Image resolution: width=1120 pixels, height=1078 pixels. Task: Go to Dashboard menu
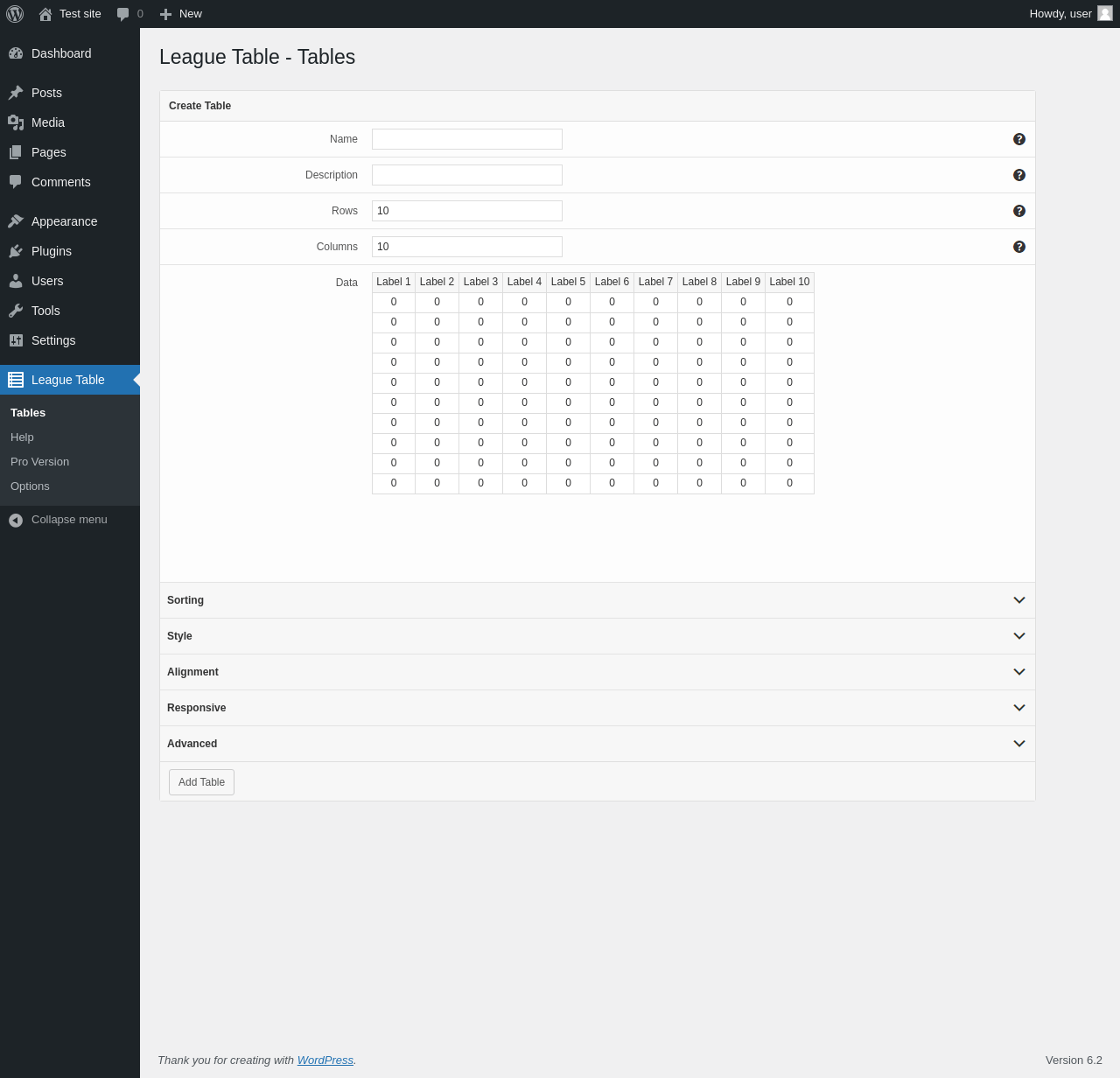70,53
